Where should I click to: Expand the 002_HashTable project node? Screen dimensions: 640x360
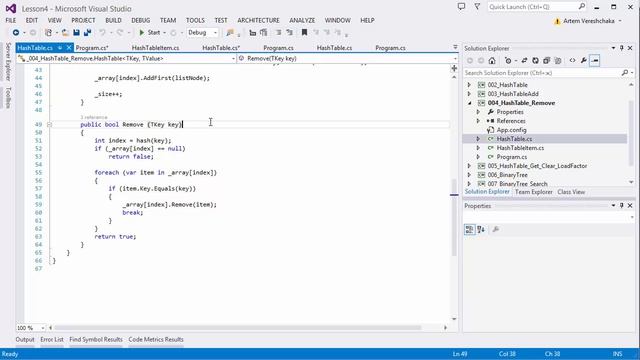[469, 85]
